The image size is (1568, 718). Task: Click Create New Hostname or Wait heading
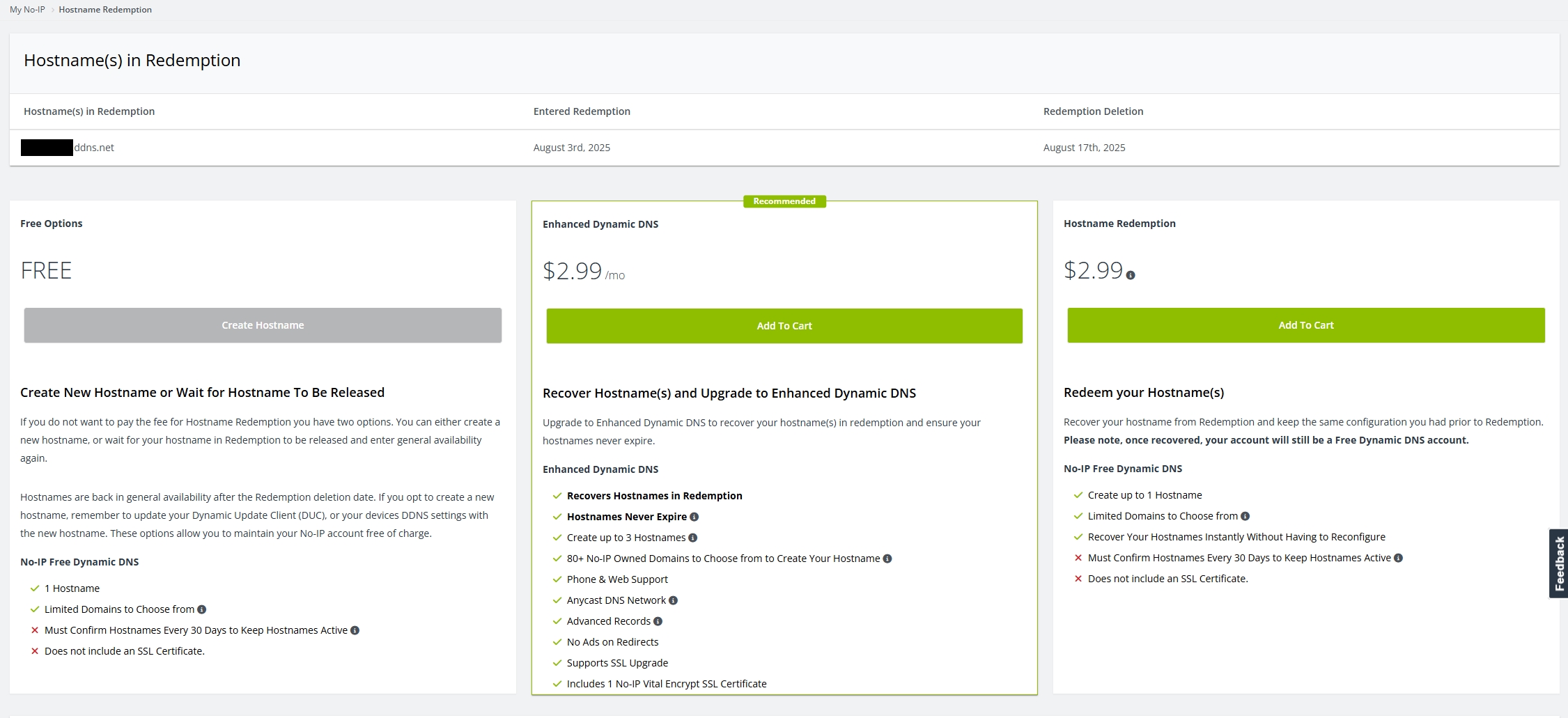click(x=202, y=393)
